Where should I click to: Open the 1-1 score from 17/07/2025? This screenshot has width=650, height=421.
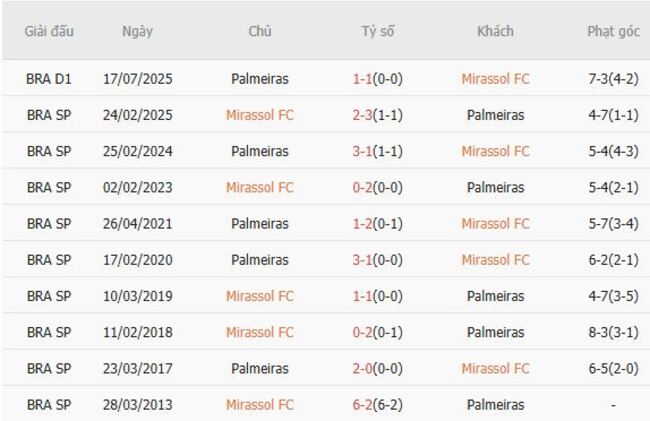(364, 79)
